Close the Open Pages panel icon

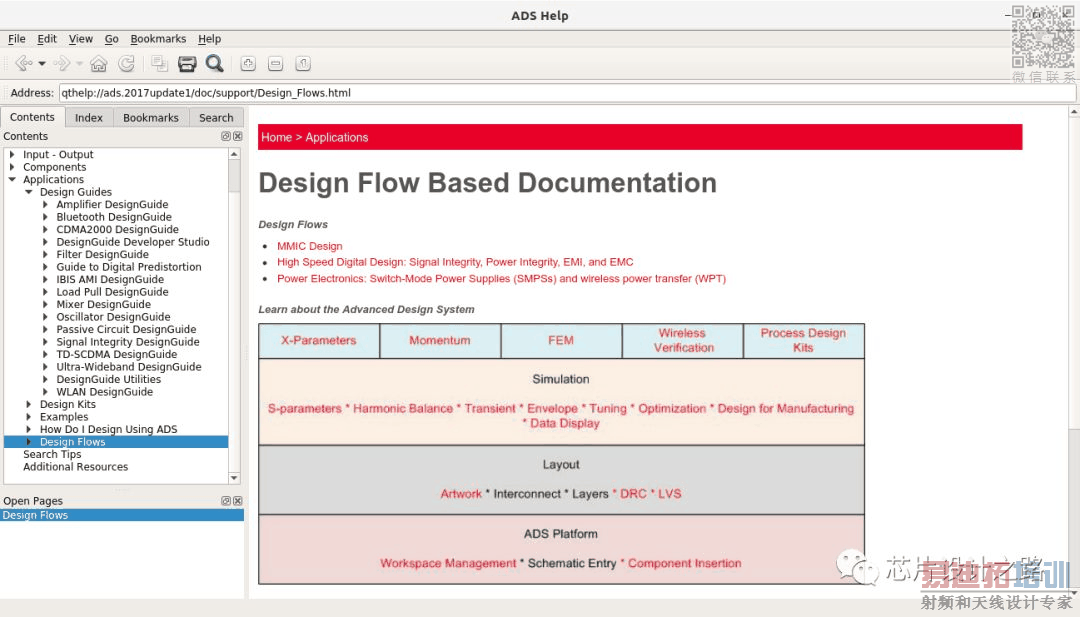pyautogui.click(x=238, y=501)
